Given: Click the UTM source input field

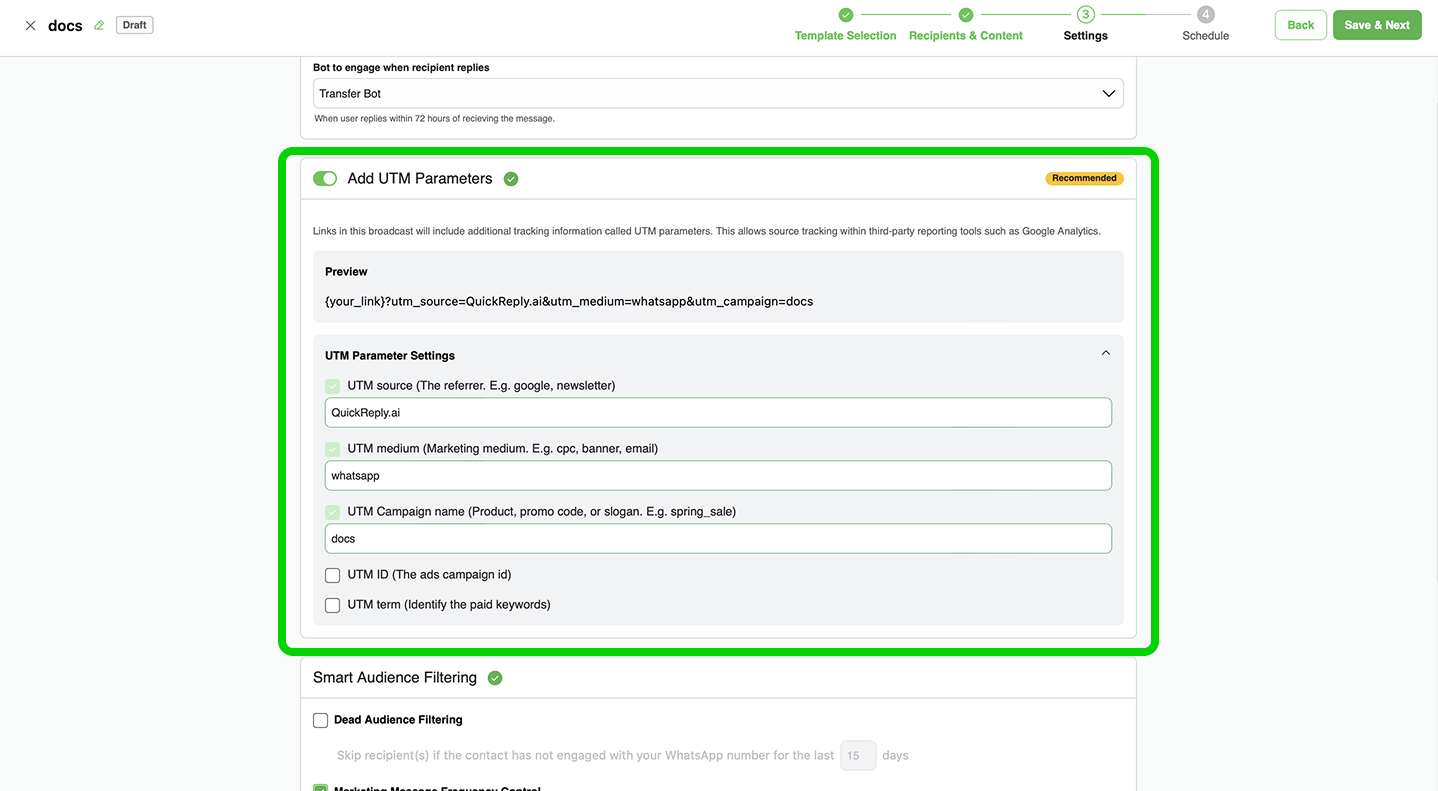Looking at the screenshot, I should point(718,412).
